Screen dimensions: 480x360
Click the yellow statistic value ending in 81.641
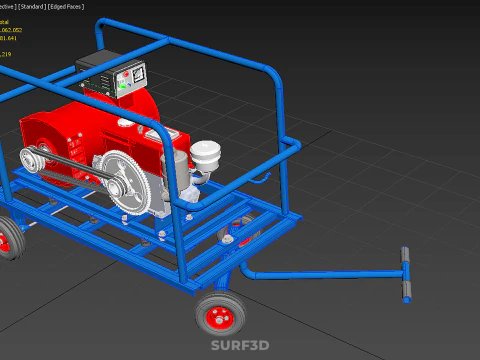(8, 38)
